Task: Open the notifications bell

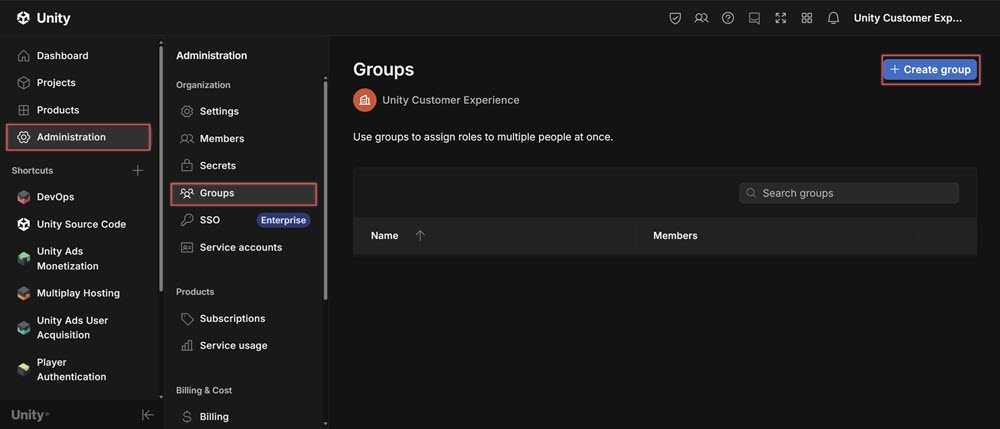Action: [x=833, y=18]
